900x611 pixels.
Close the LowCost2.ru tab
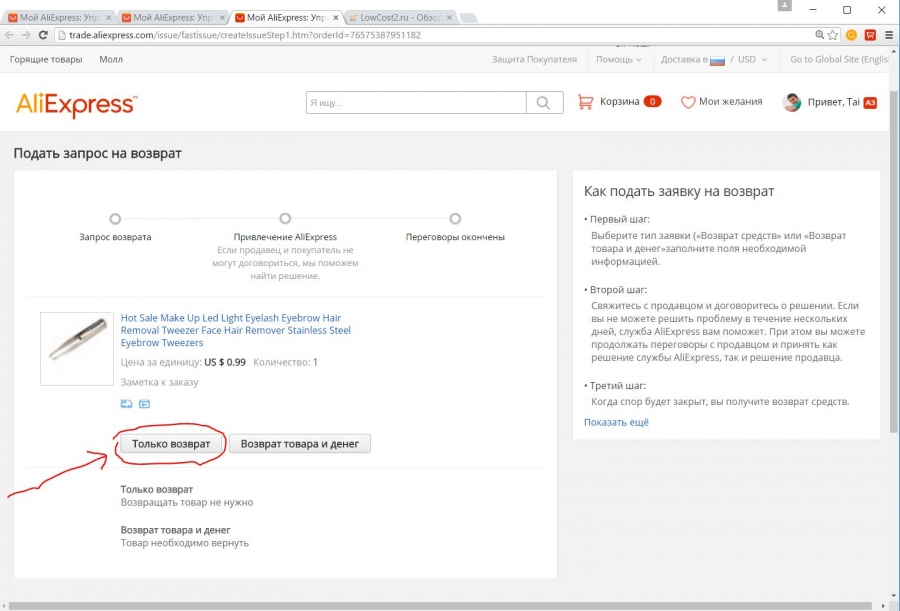coord(449,18)
